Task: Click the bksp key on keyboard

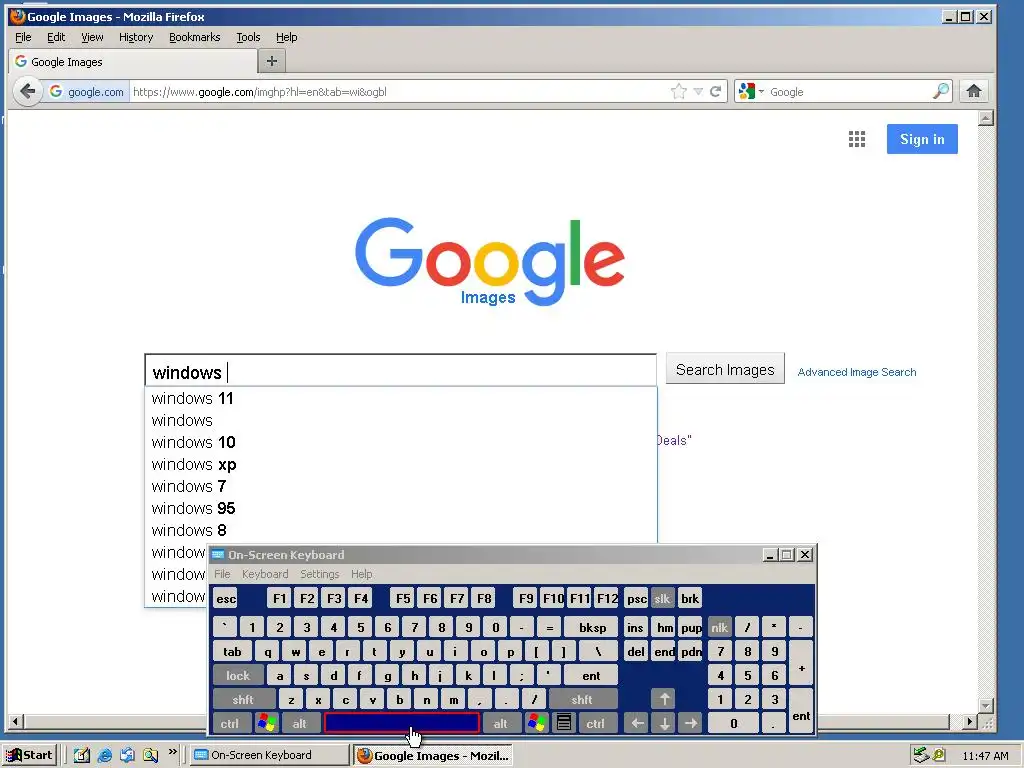Action: pos(592,628)
